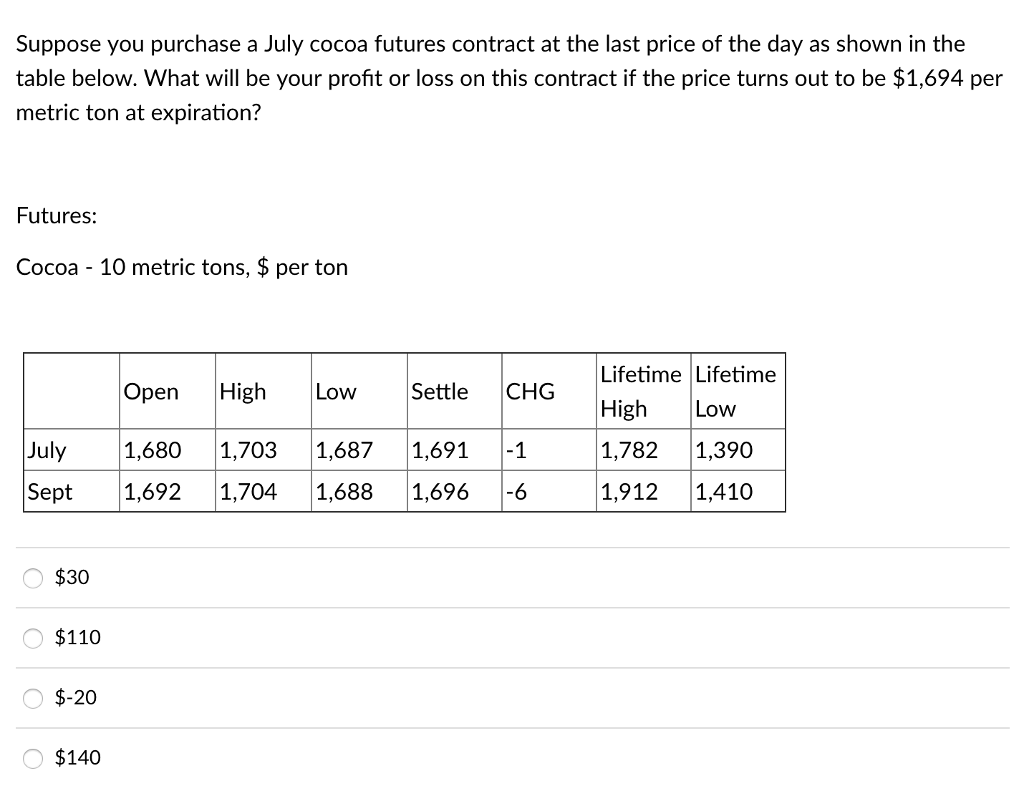This screenshot has width=1024, height=786.
Task: Click the Cocoa contract description text
Action: coord(181,267)
